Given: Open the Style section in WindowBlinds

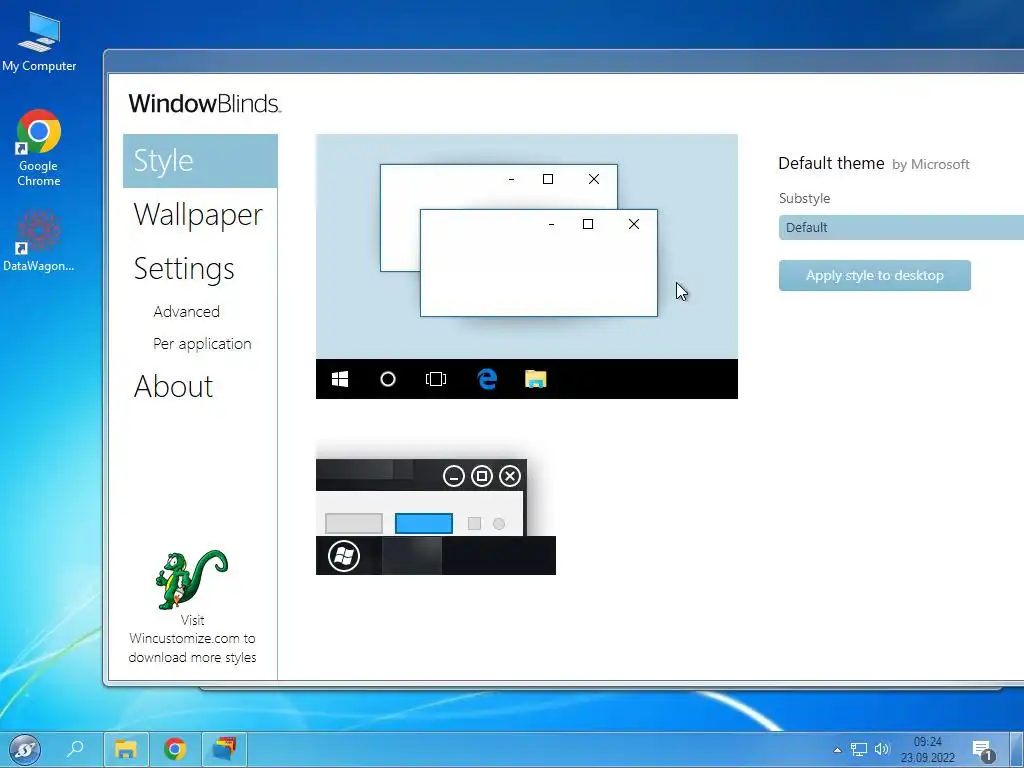Looking at the screenshot, I should point(200,161).
